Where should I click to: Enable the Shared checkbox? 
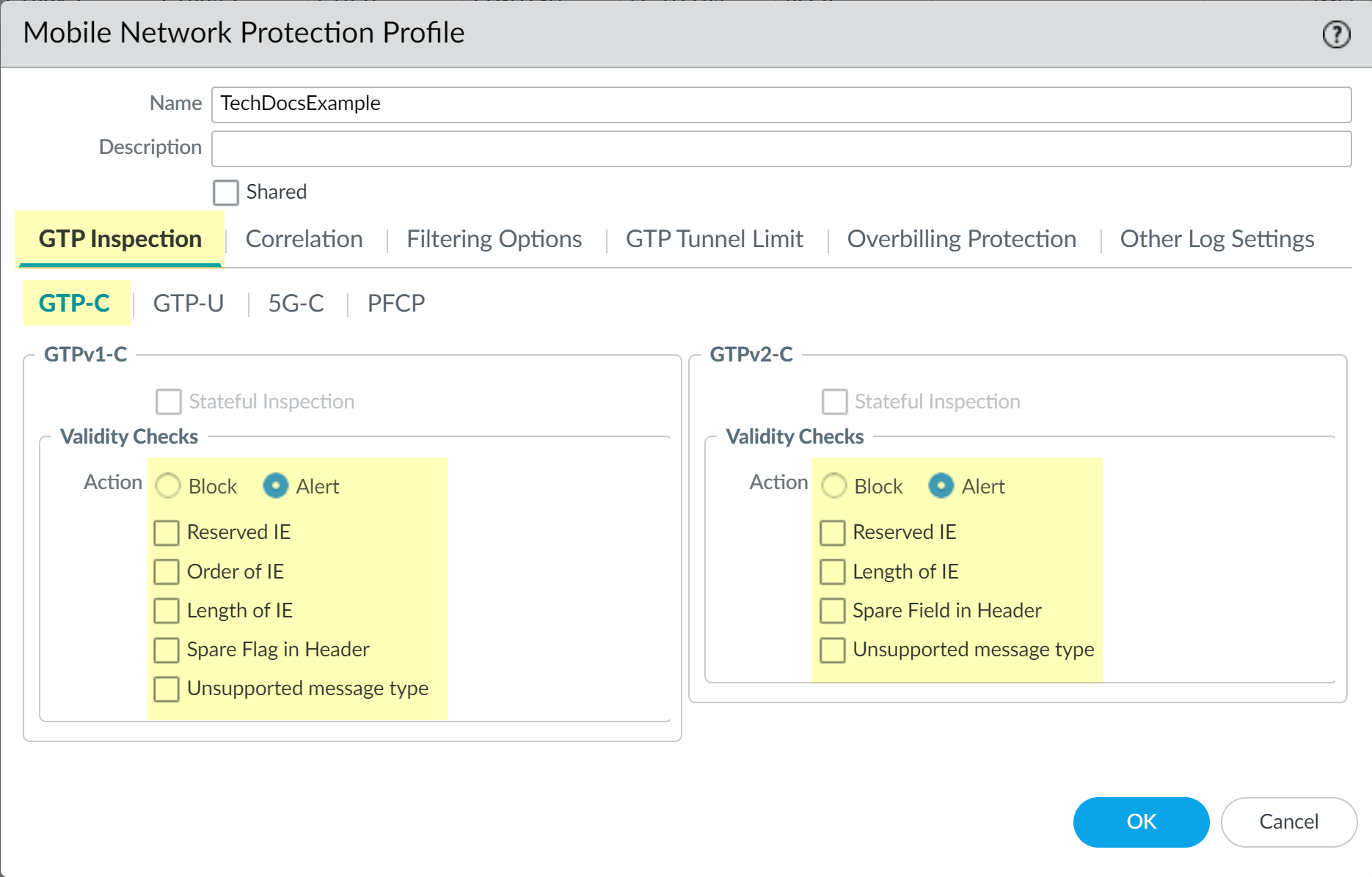(x=226, y=193)
